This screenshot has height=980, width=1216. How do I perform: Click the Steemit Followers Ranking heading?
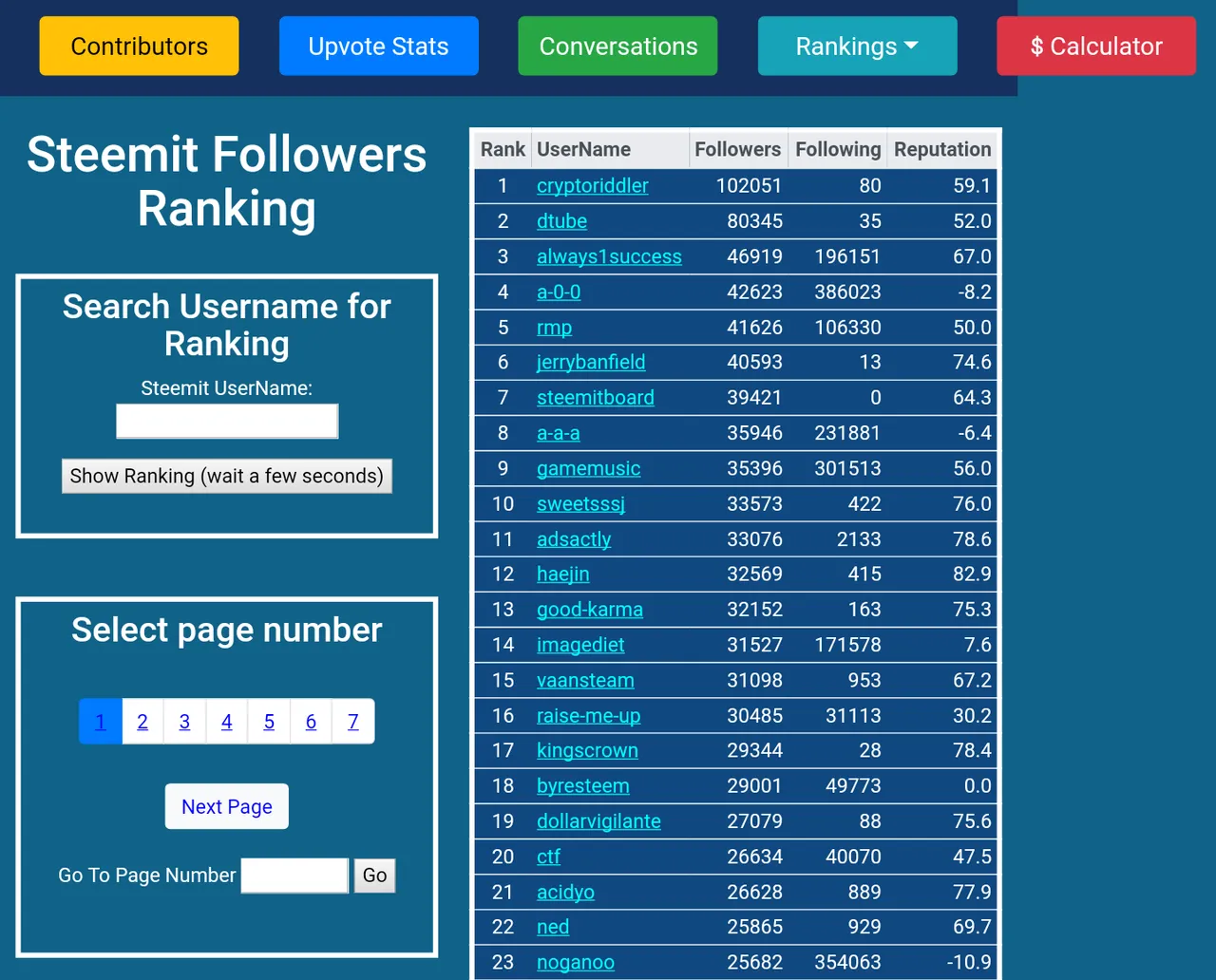pos(227,181)
